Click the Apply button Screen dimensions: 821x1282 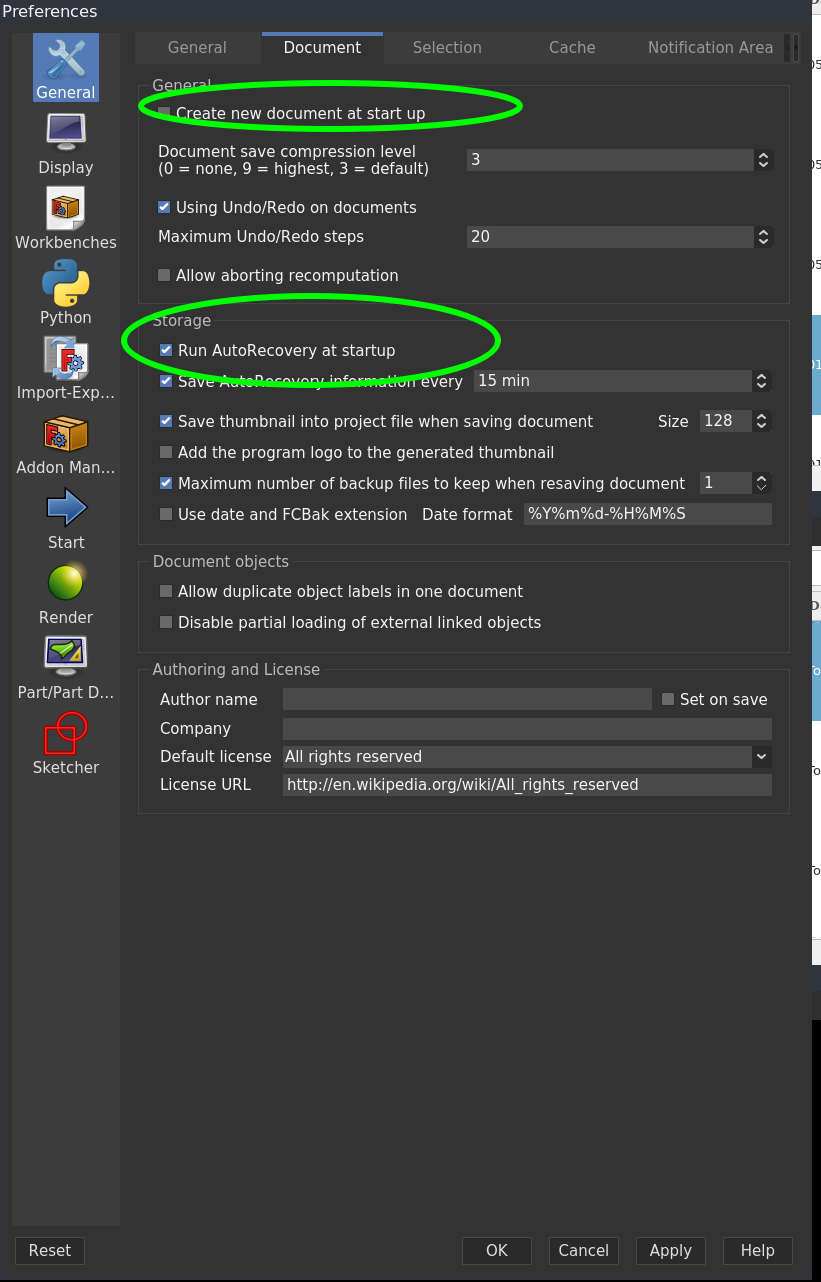click(670, 1250)
